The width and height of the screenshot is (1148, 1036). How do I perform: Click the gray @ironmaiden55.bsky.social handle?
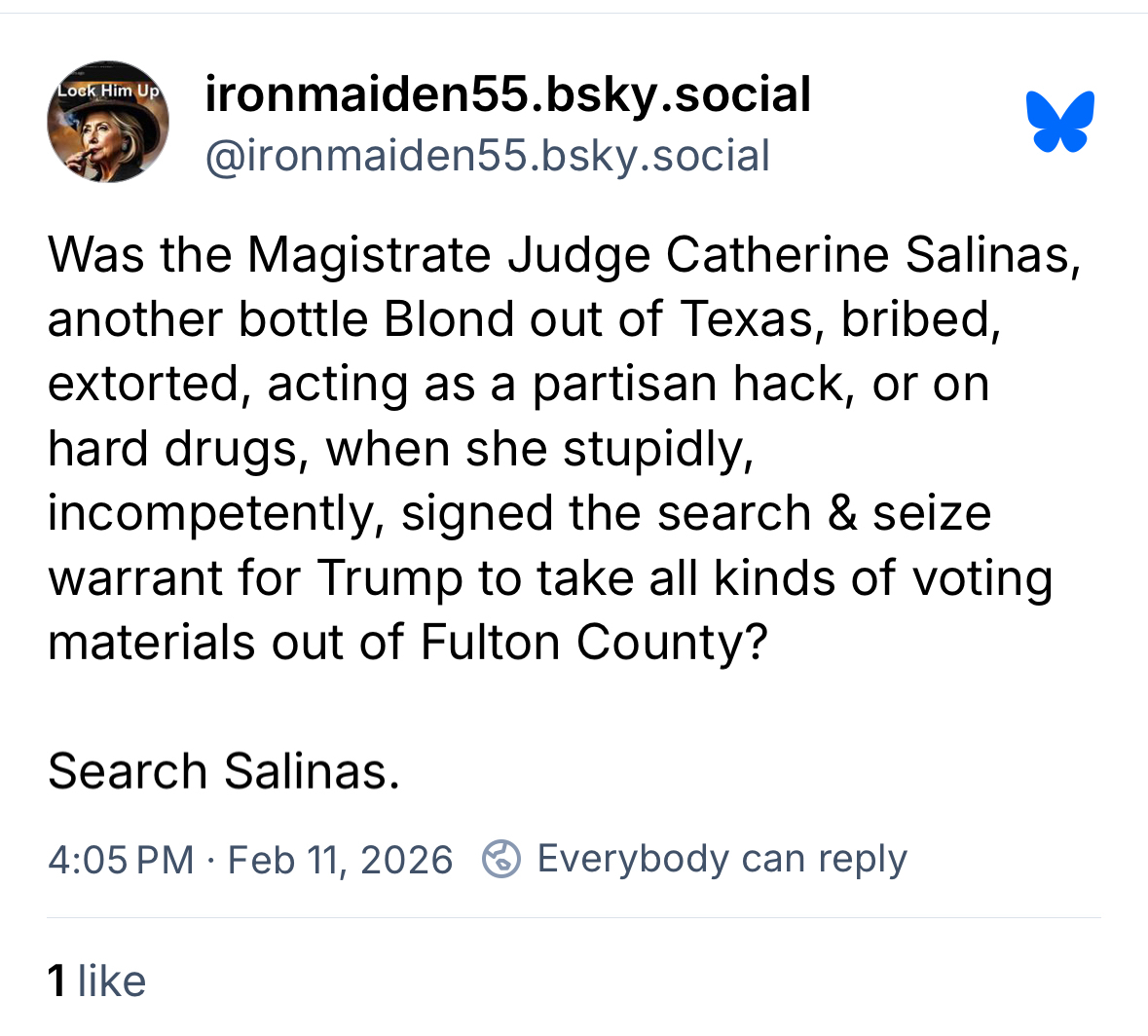(487, 156)
